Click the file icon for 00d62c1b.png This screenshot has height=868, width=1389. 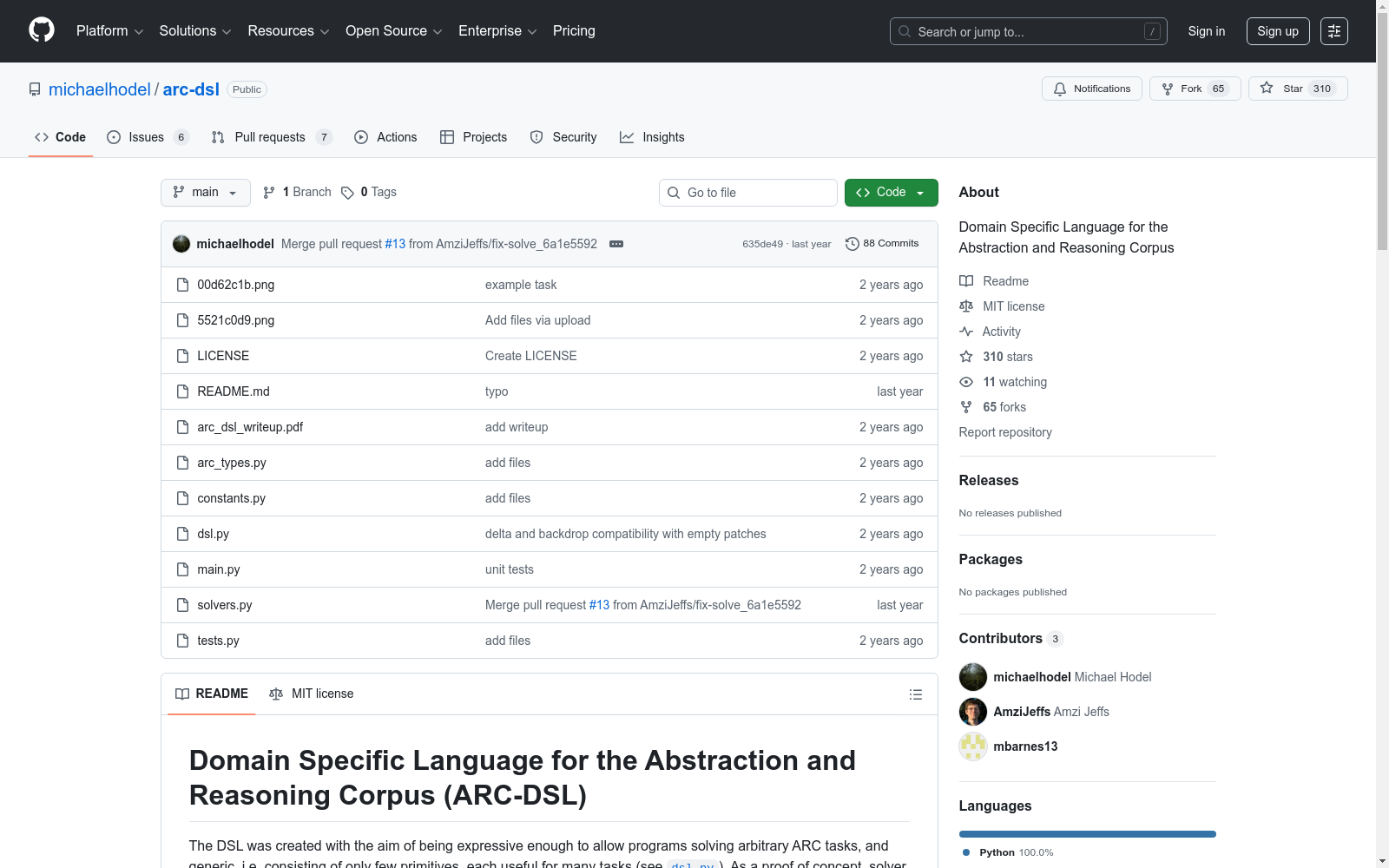[182, 285]
